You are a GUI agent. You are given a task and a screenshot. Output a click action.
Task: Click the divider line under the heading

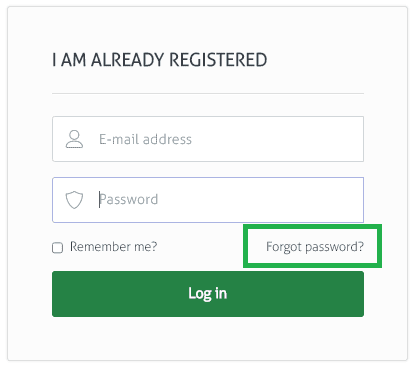tap(208, 94)
